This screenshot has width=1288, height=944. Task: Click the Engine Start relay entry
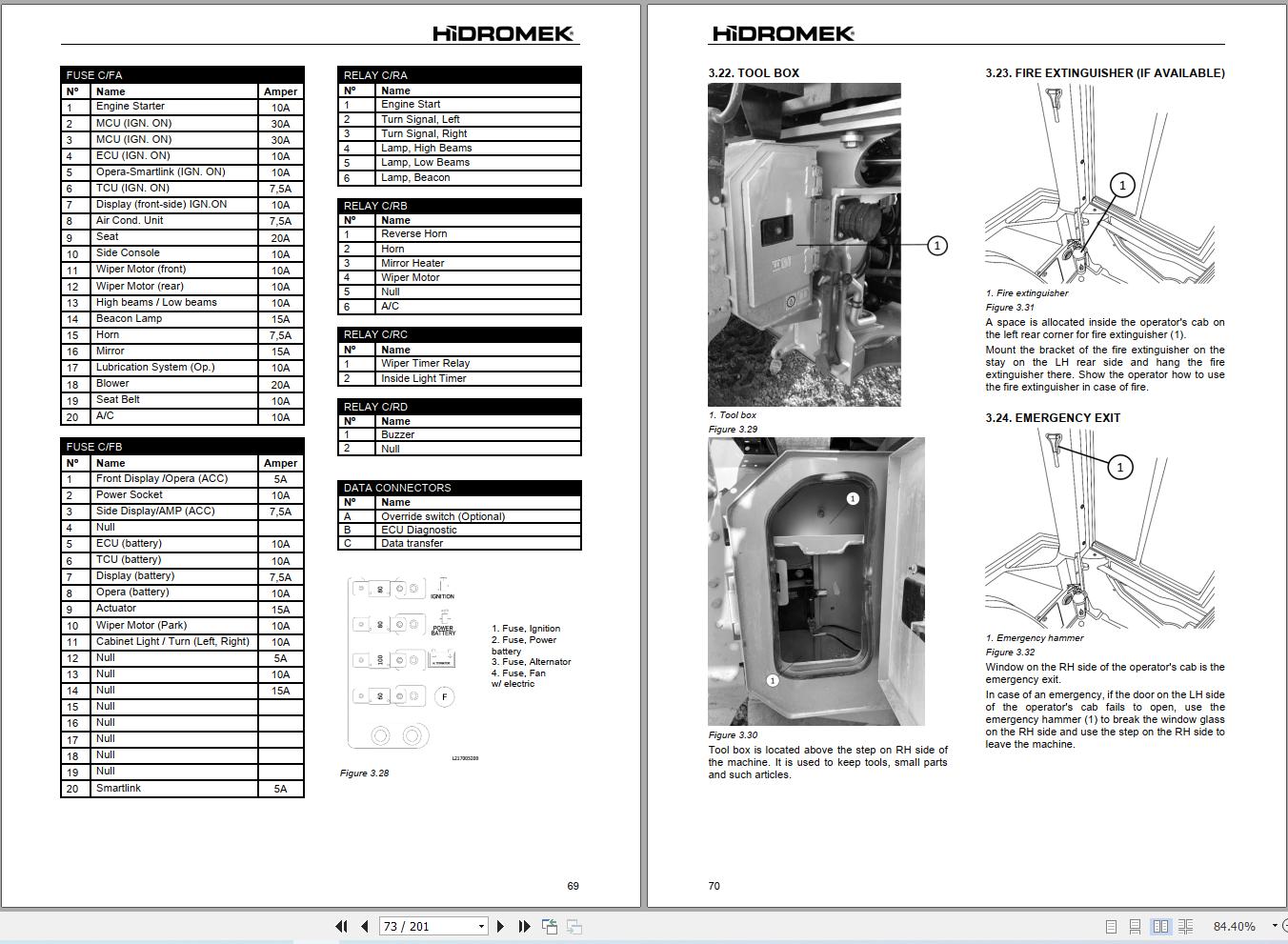click(x=411, y=104)
